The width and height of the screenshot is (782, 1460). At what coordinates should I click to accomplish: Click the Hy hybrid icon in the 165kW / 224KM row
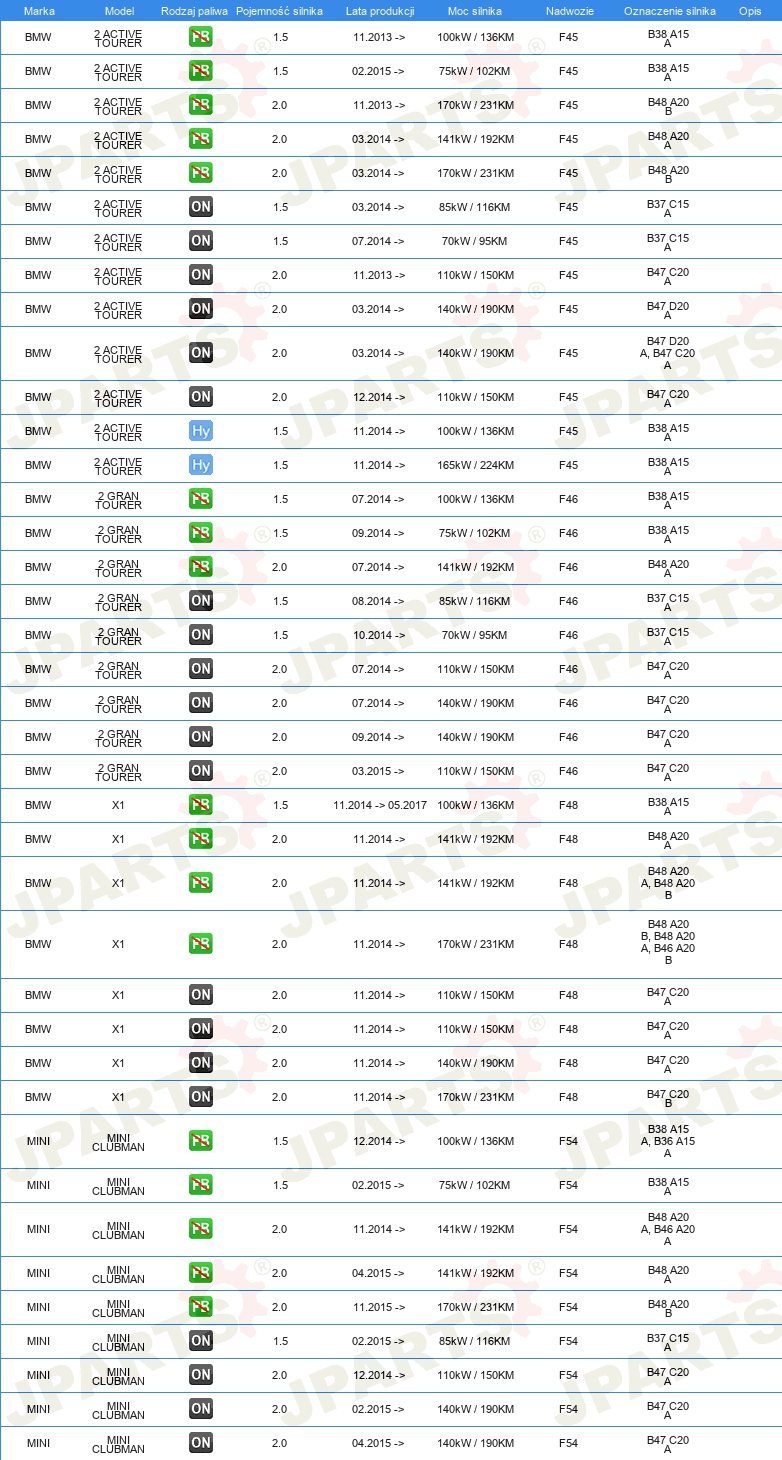(x=201, y=465)
